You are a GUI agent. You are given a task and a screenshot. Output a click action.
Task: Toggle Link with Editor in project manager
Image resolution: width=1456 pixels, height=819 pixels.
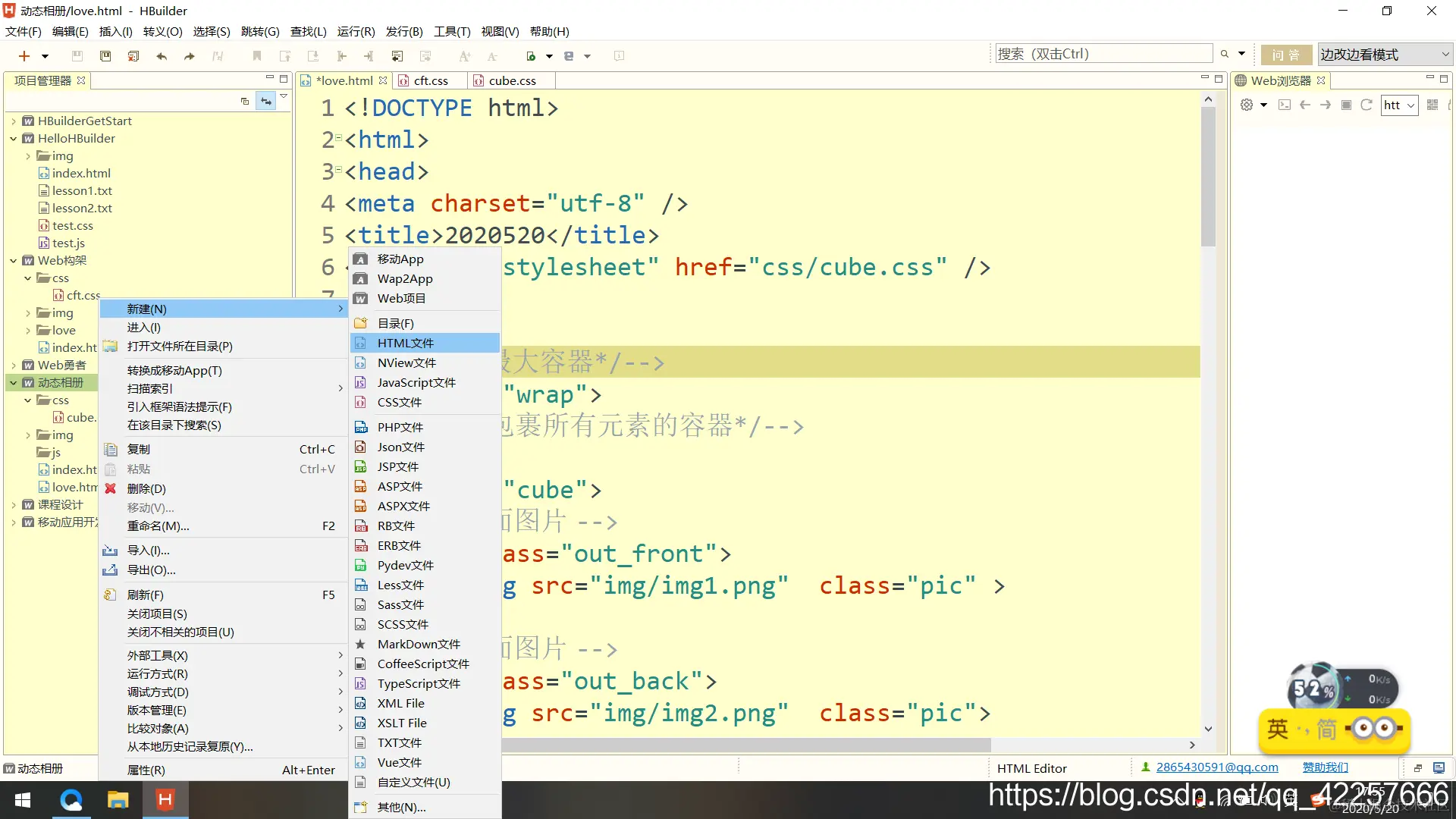(265, 101)
